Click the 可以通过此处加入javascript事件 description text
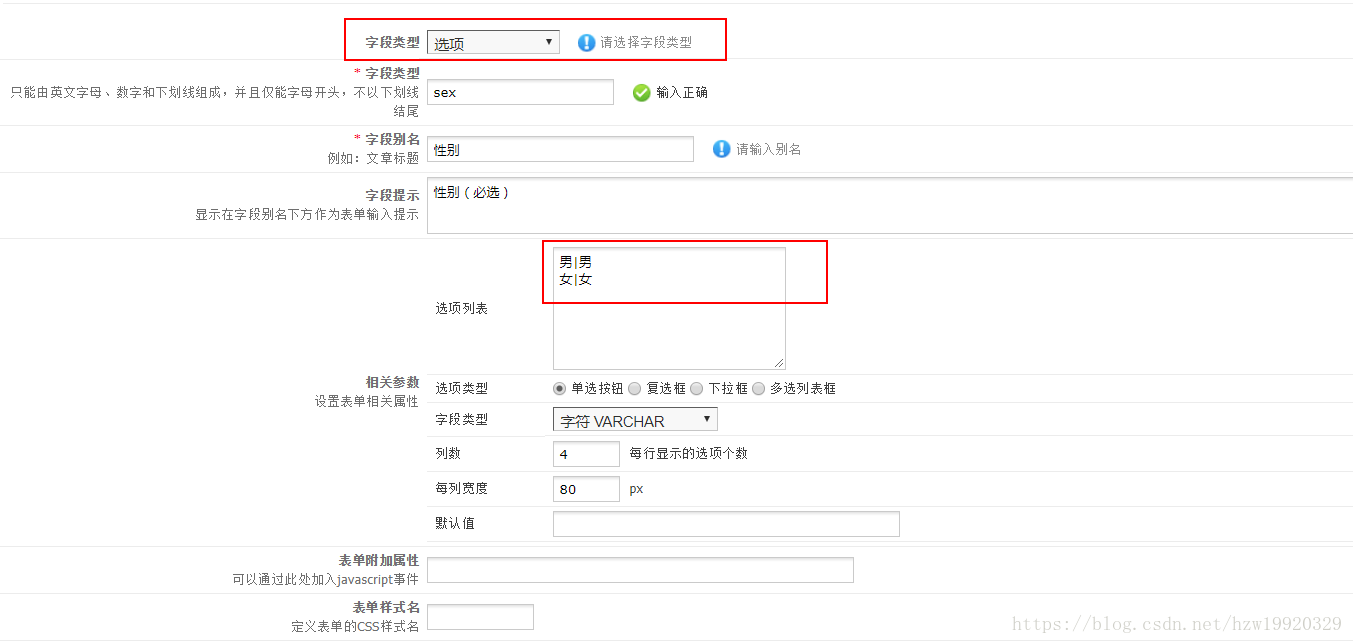1353x644 pixels. coord(325,579)
